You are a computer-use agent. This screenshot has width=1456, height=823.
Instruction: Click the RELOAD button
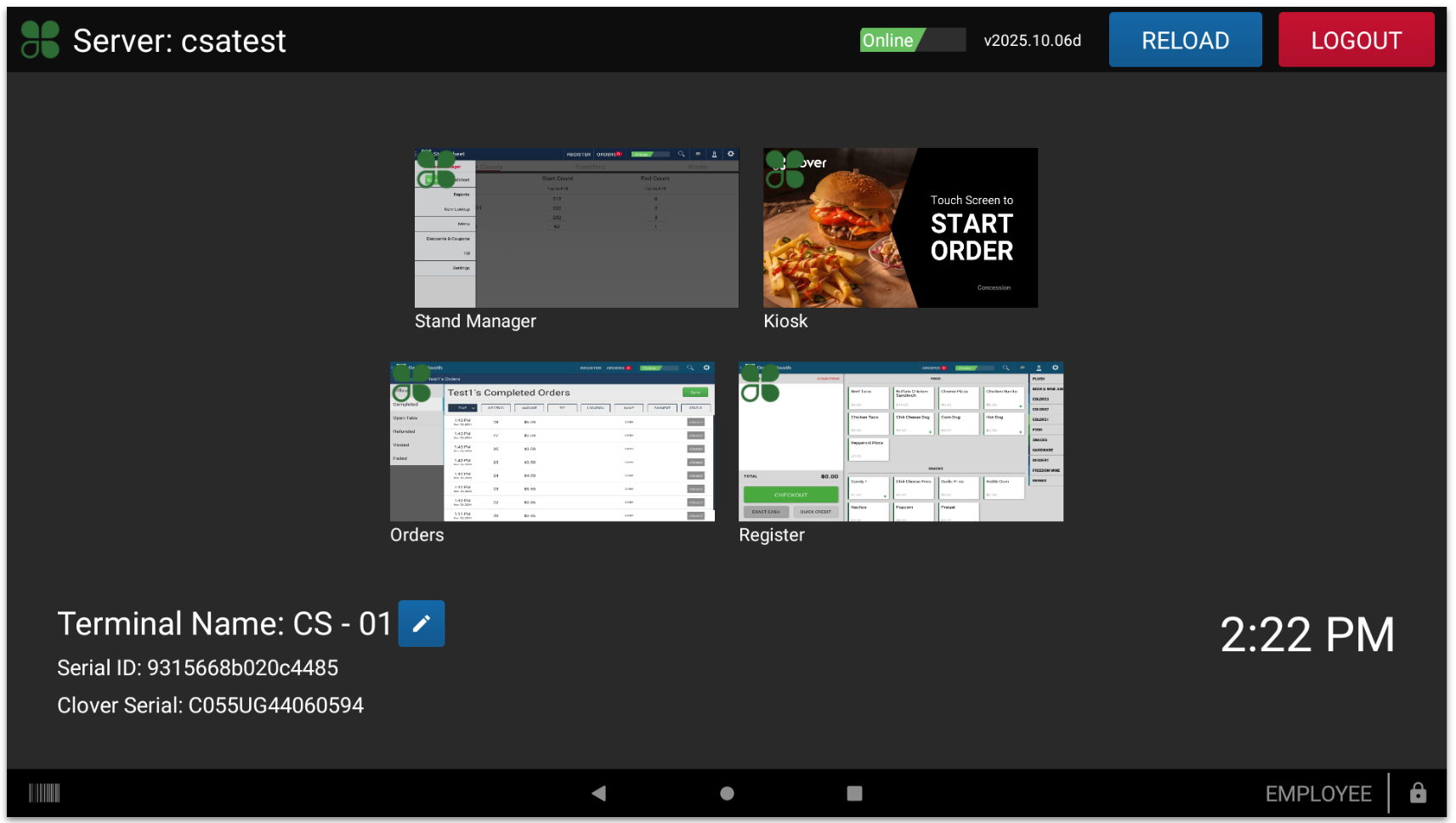[x=1185, y=40]
